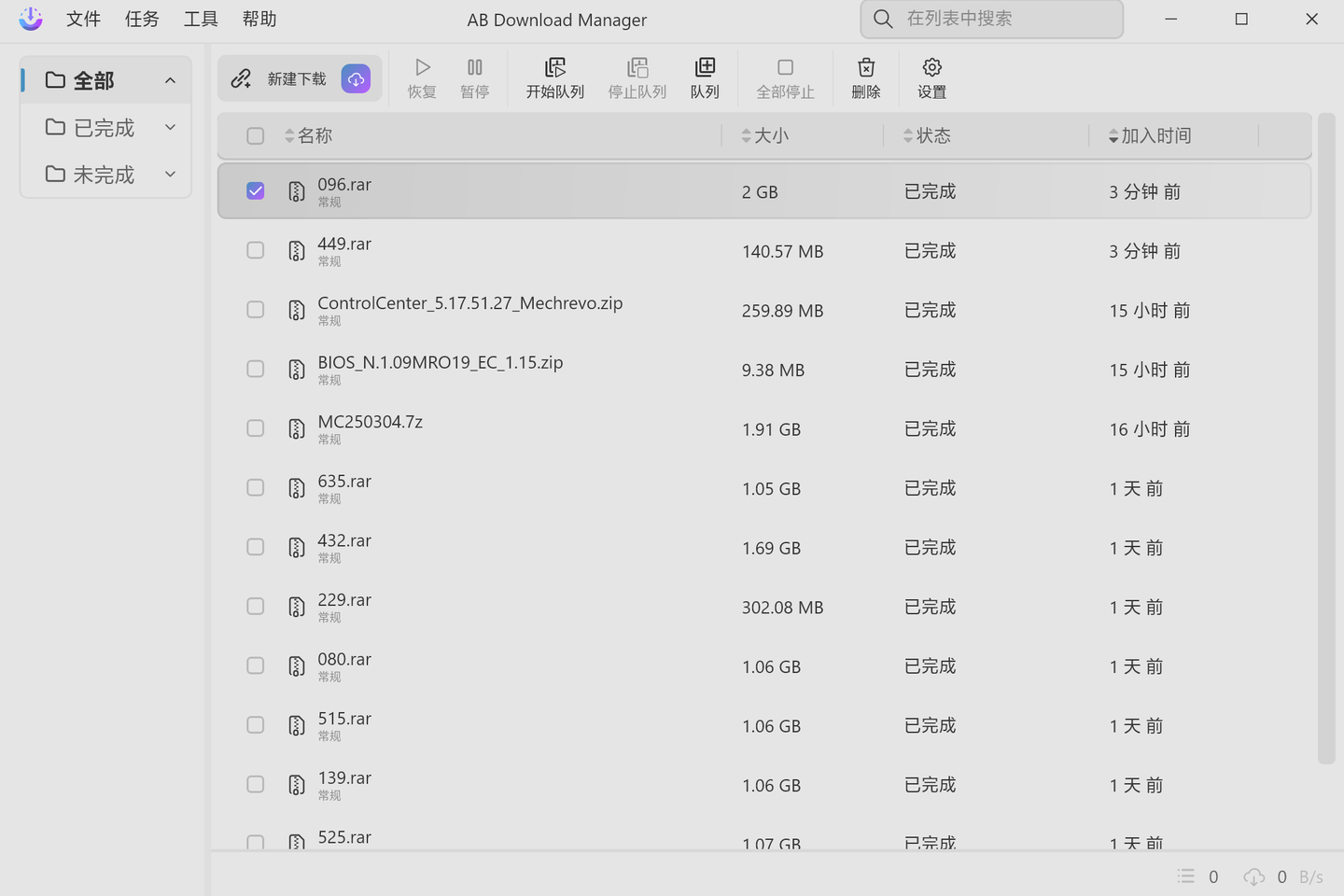The height and width of the screenshot is (896, 1344).
Task: Click the 525.rar file name
Action: click(344, 837)
